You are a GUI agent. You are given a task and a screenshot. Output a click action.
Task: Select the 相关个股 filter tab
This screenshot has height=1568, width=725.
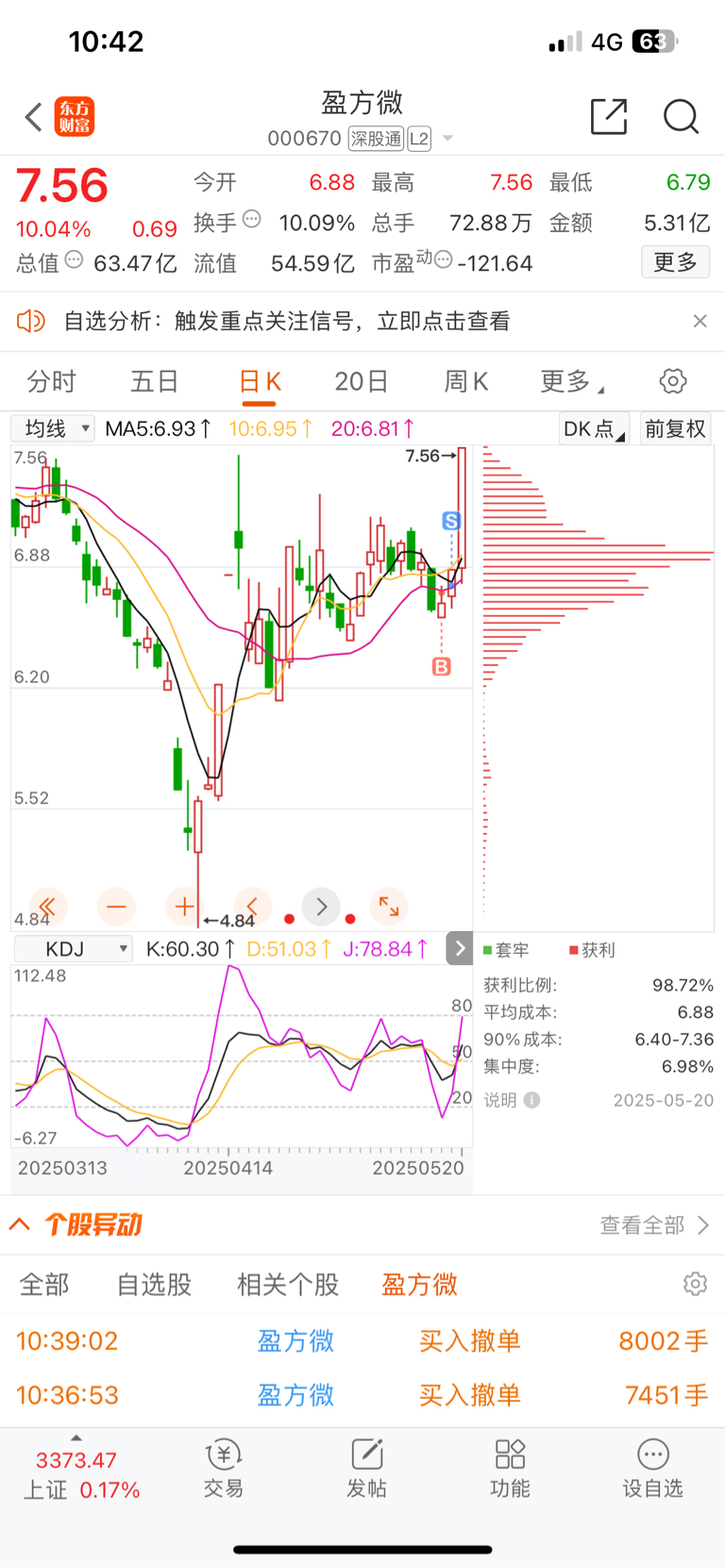pyautogui.click(x=288, y=1284)
